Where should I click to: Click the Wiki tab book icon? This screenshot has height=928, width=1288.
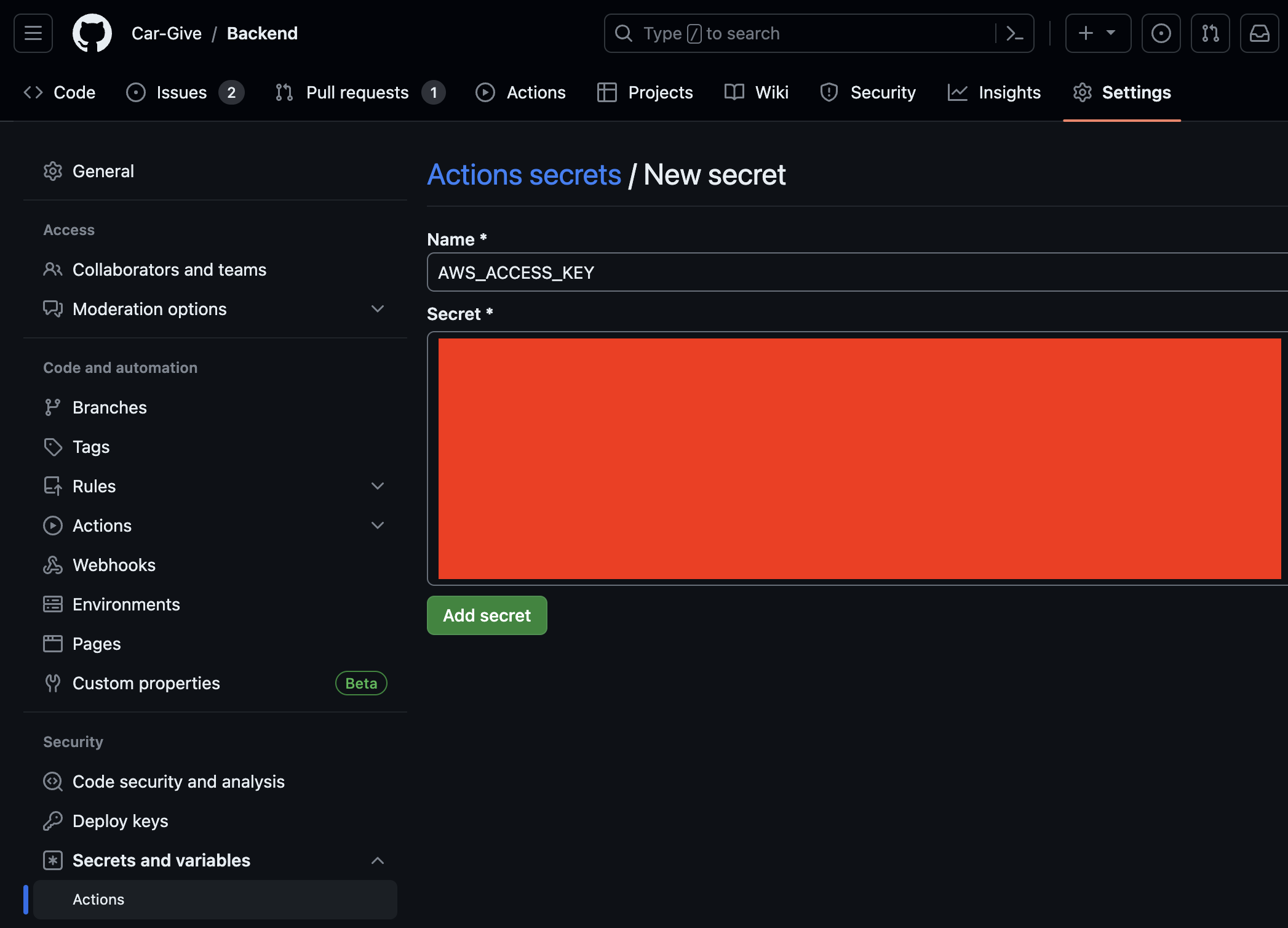(x=734, y=92)
